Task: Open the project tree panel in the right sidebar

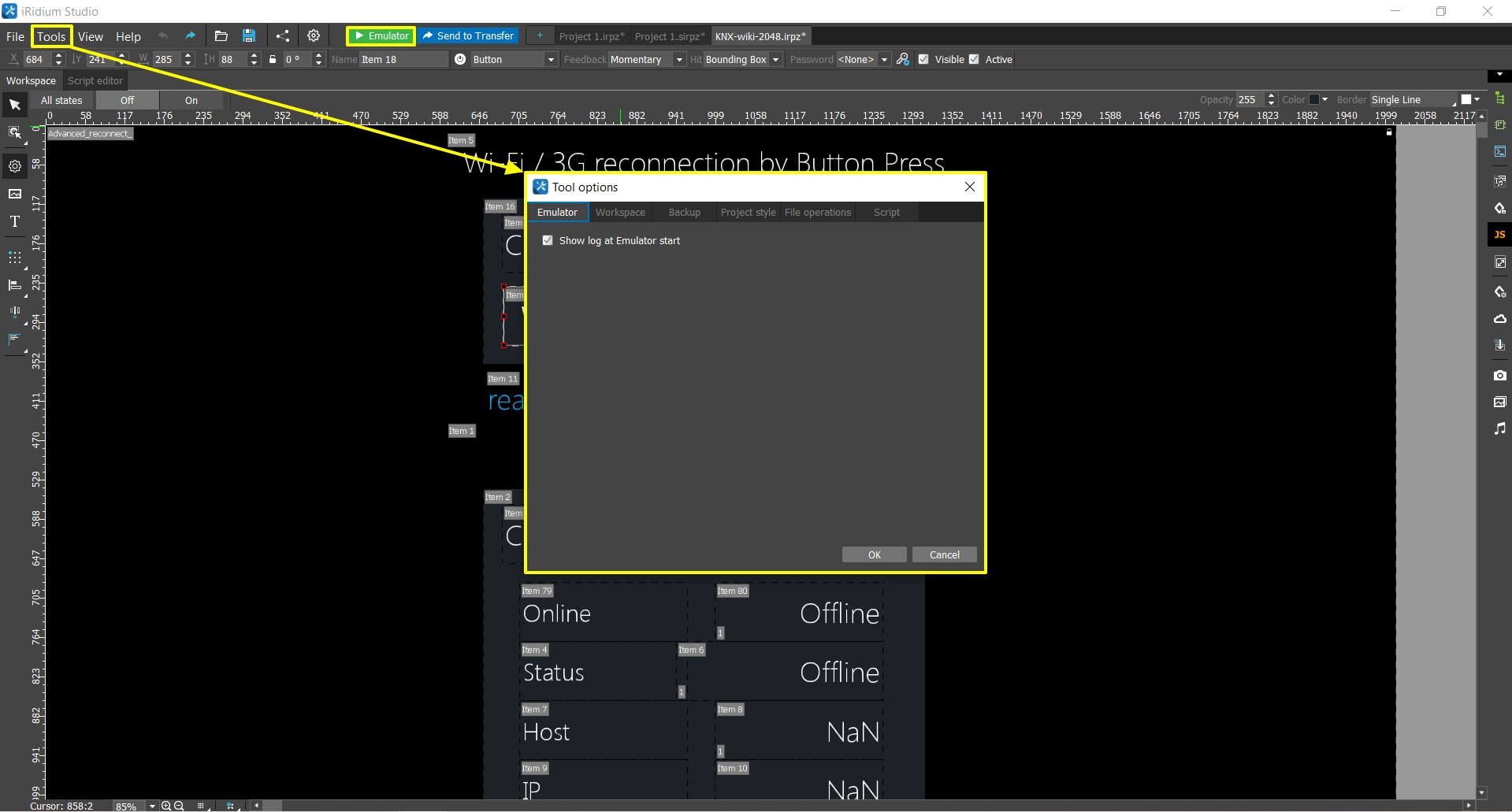Action: tap(1500, 98)
